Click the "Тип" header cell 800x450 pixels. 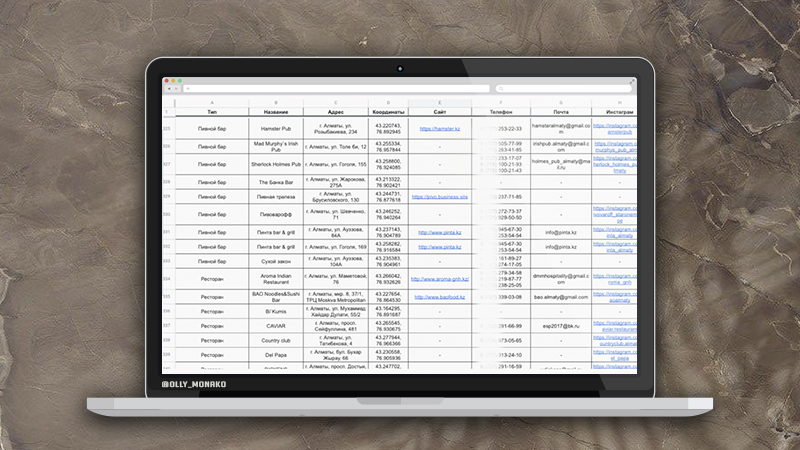[212, 112]
